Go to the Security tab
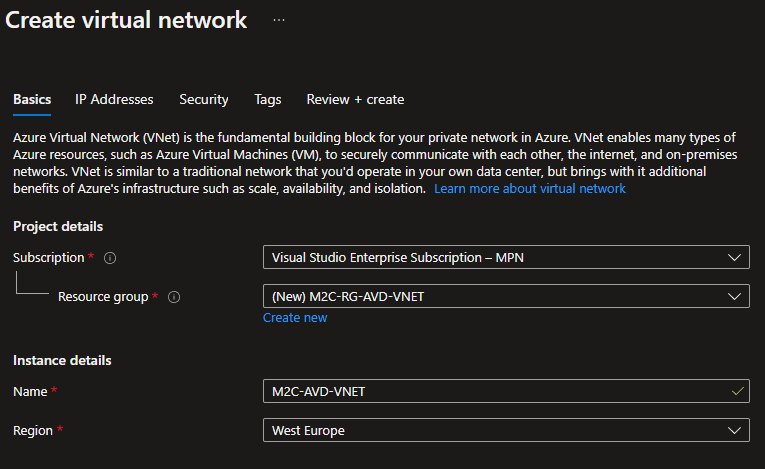Viewport: 765px width, 469px height. (204, 99)
